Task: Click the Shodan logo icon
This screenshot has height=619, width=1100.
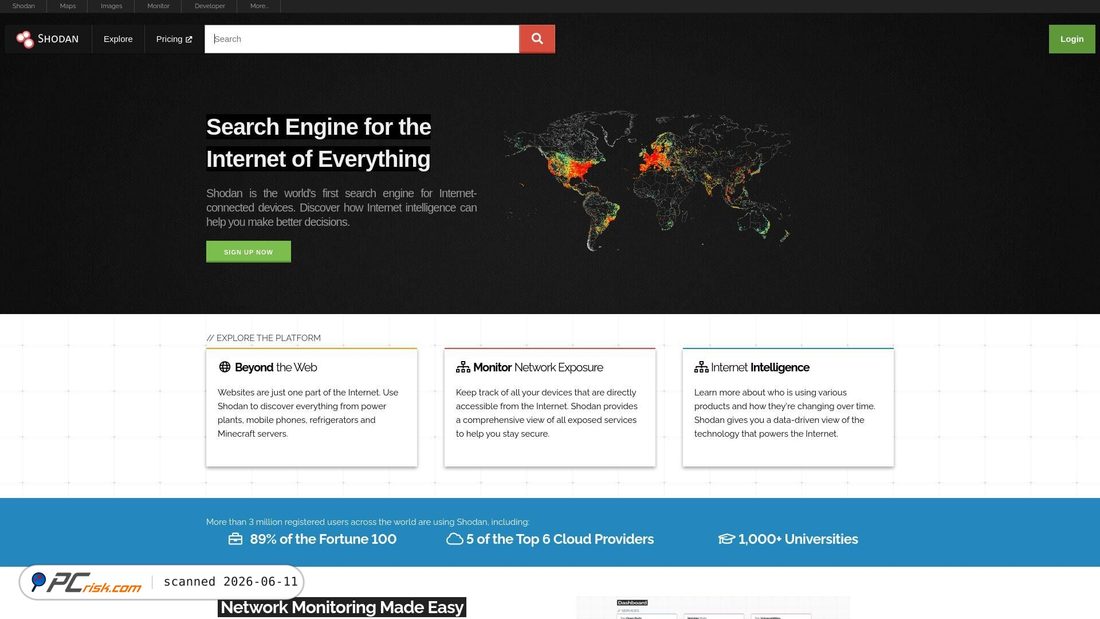Action: 25,39
